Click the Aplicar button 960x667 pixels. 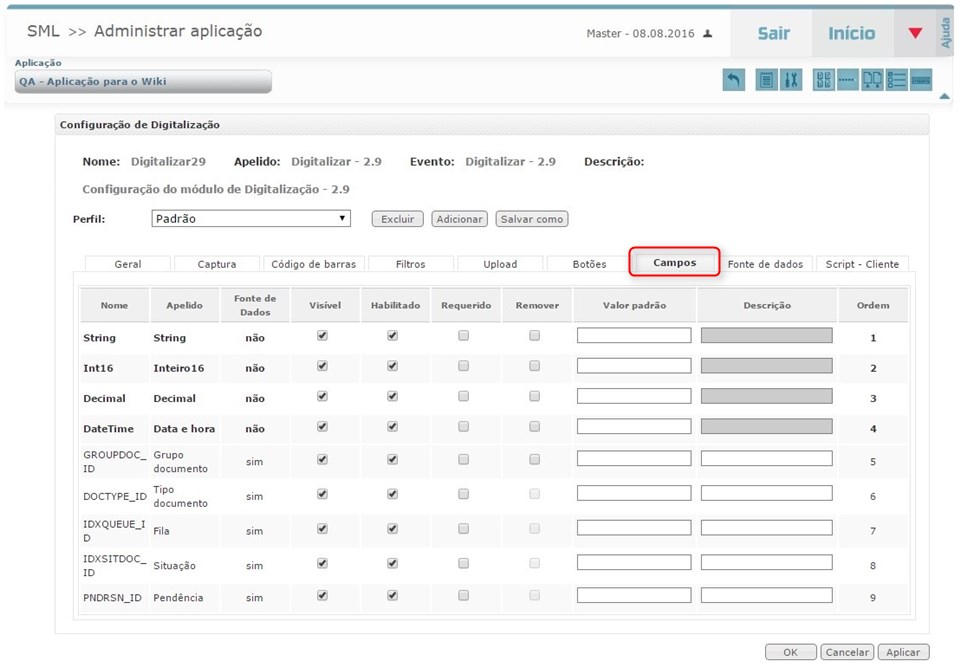tap(903, 652)
